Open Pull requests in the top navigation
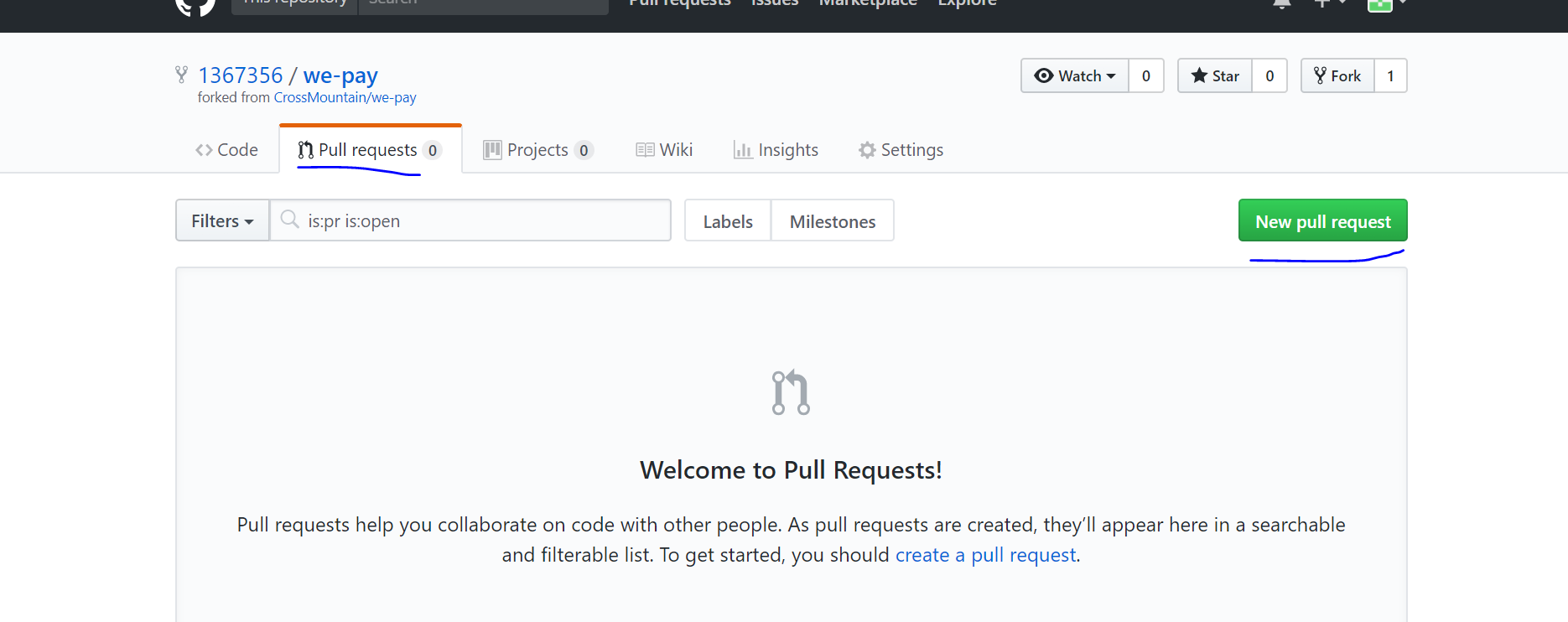Image resolution: width=1568 pixels, height=622 pixels. click(x=680, y=3)
